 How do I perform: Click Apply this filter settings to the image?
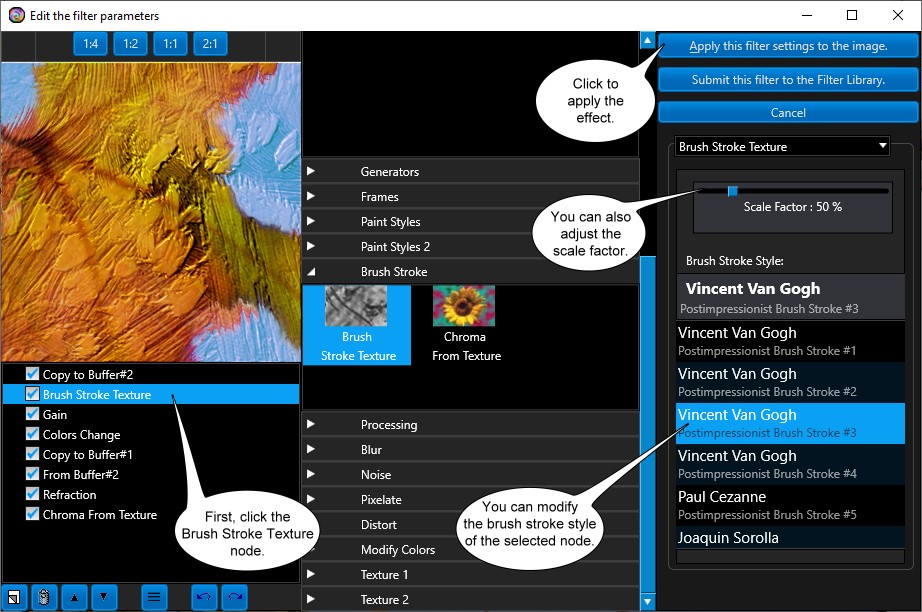(788, 46)
